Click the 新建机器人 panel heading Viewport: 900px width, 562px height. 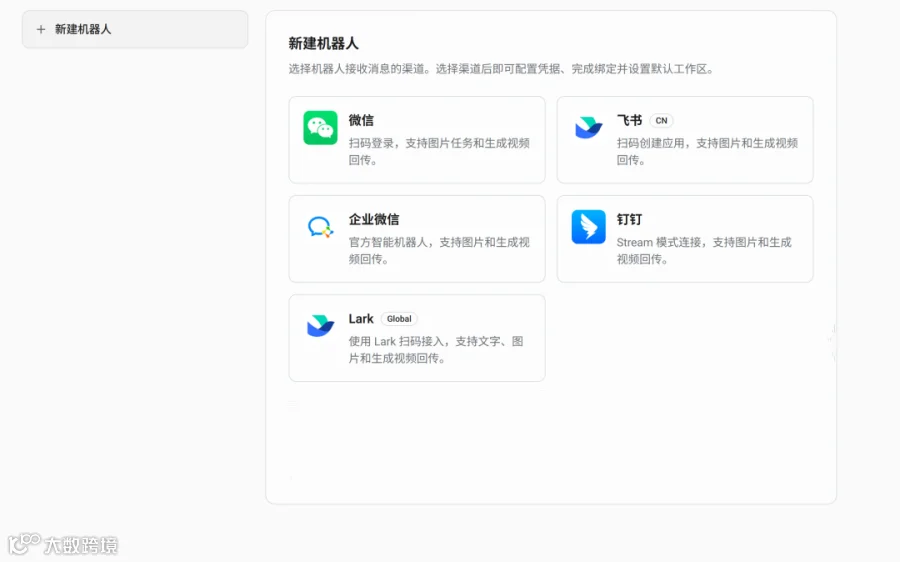pyautogui.click(x=323, y=43)
